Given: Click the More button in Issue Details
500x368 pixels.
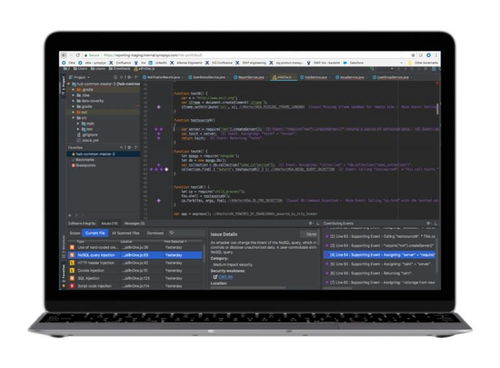Looking at the screenshot, I should pos(310,234).
